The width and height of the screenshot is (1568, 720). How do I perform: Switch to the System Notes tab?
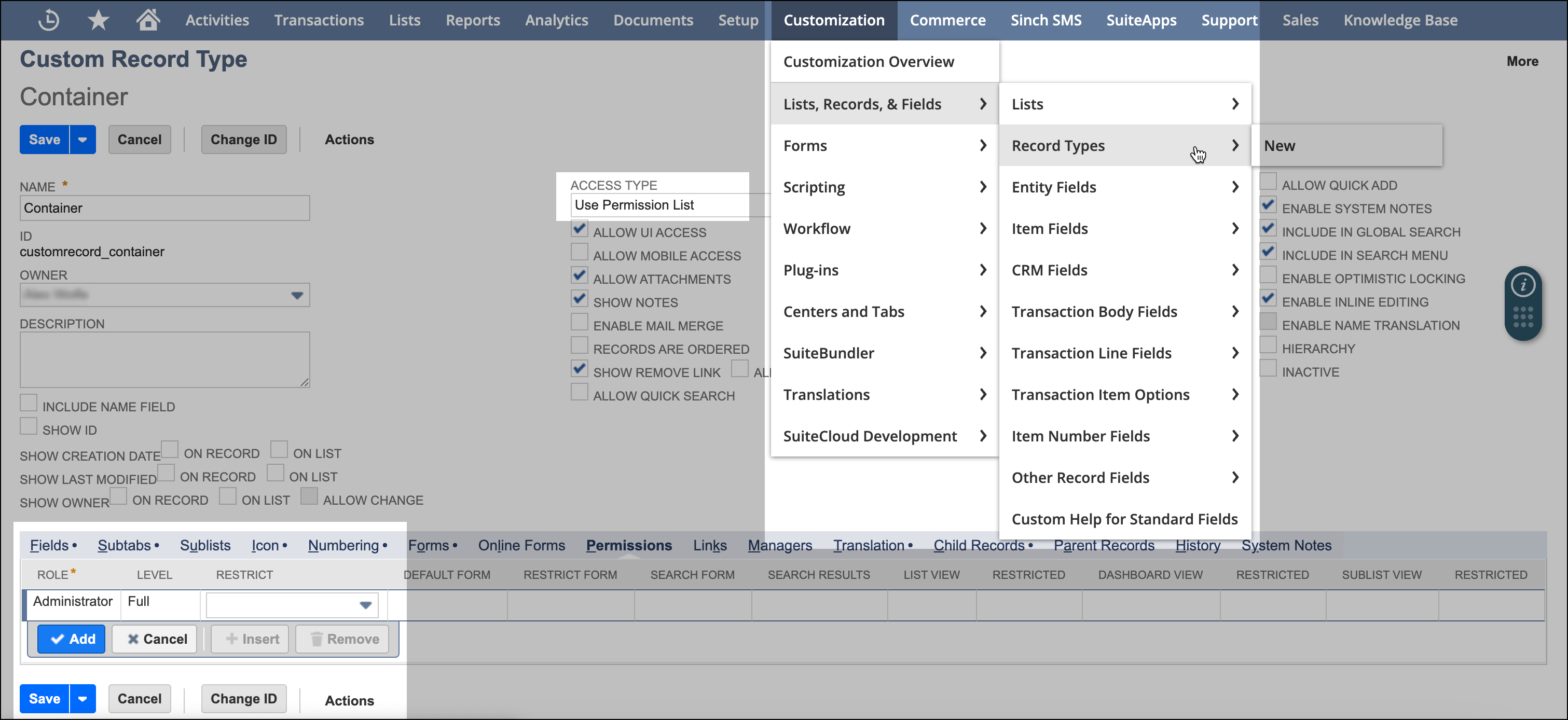pyautogui.click(x=1286, y=545)
